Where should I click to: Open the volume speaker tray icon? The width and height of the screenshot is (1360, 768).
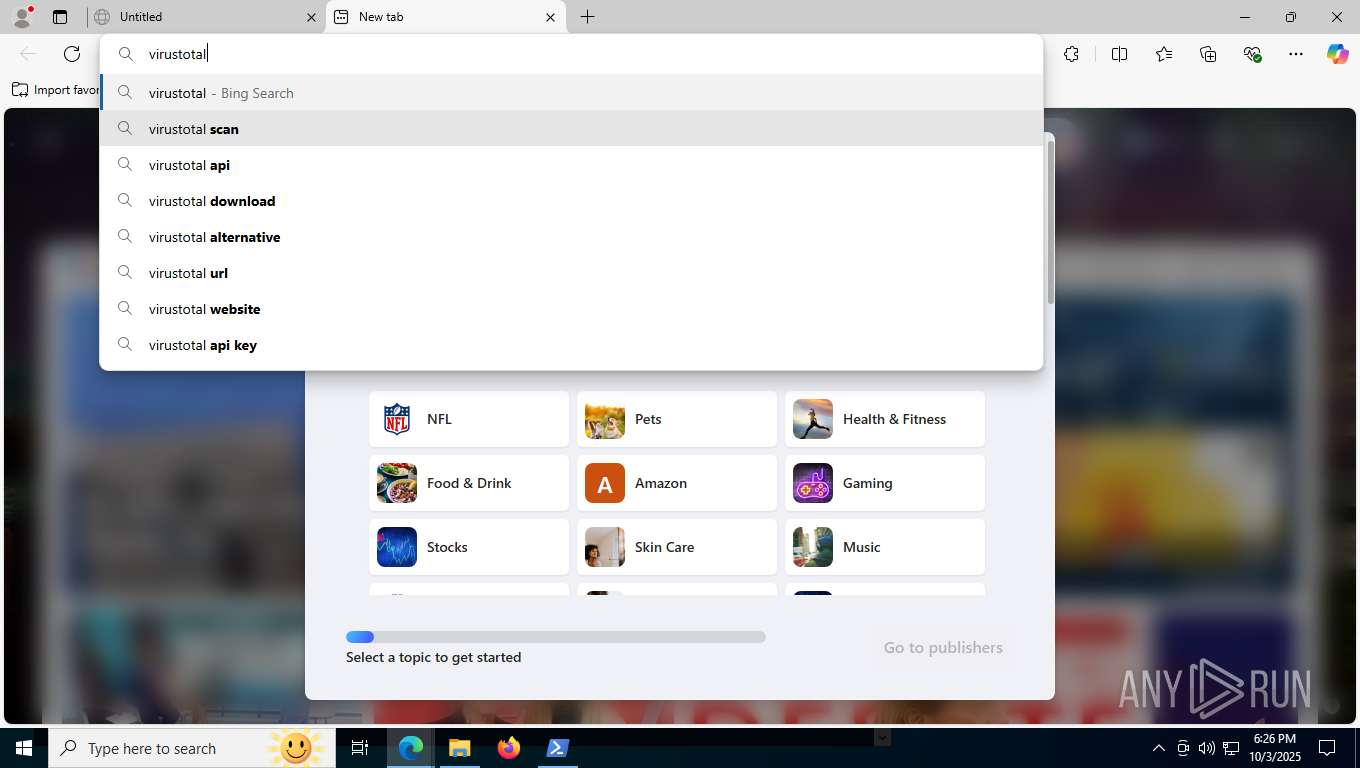pyautogui.click(x=1206, y=748)
